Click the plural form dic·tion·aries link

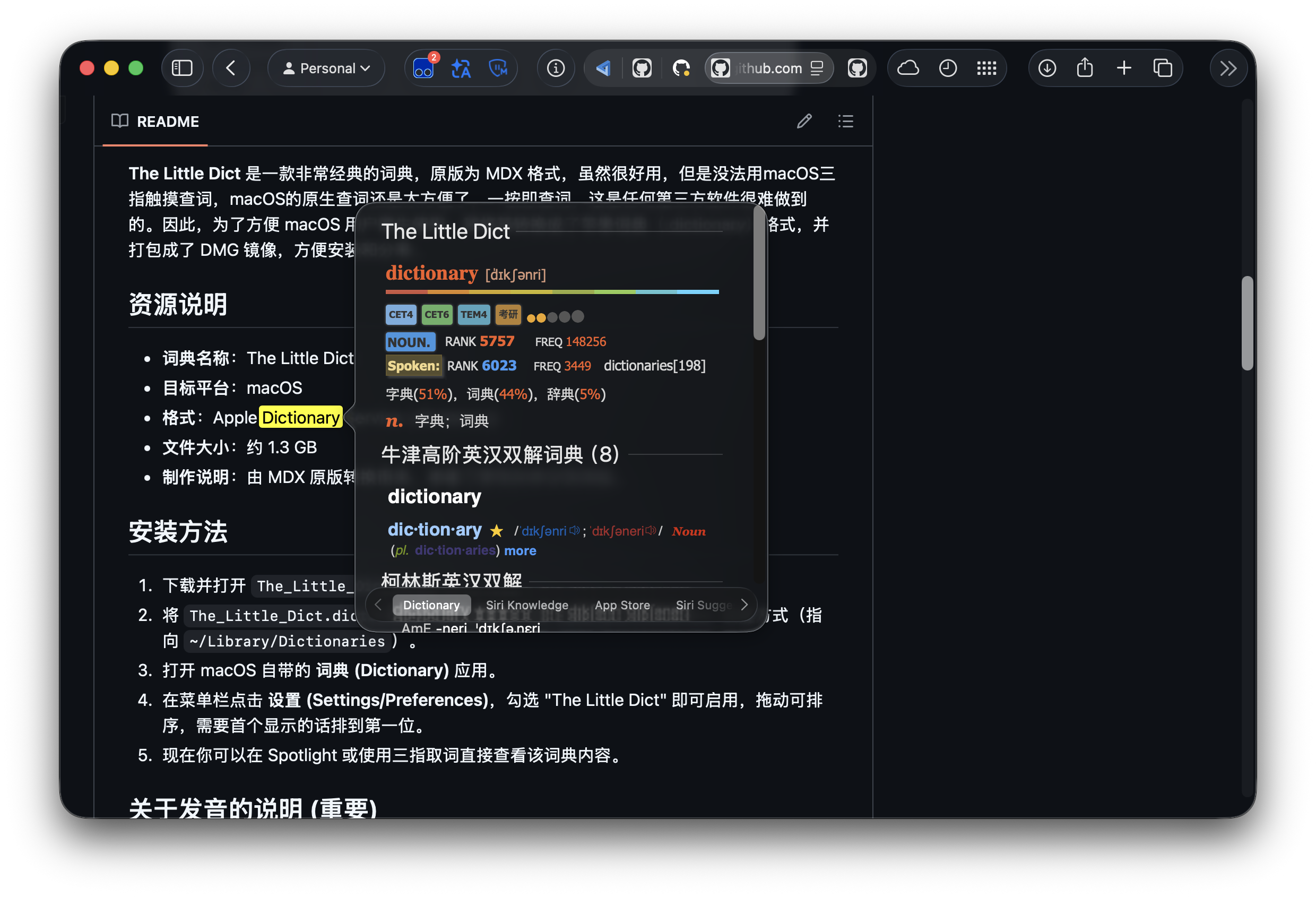[455, 550]
